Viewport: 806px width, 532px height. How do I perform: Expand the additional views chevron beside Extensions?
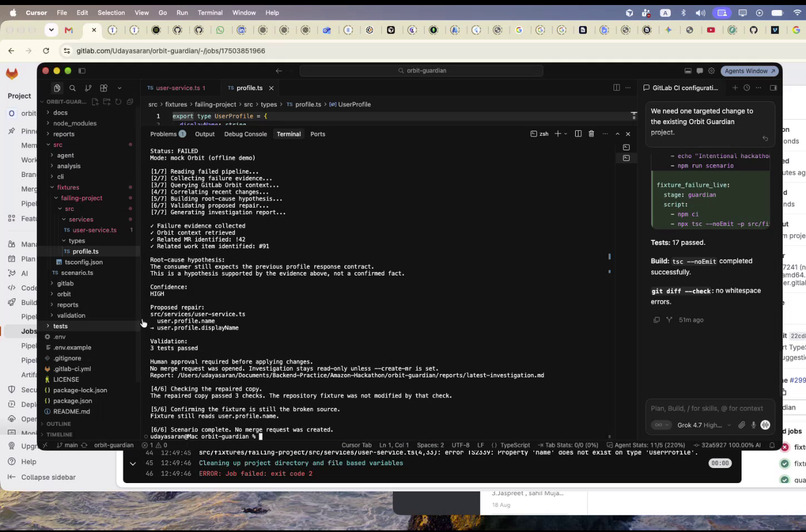(119, 88)
